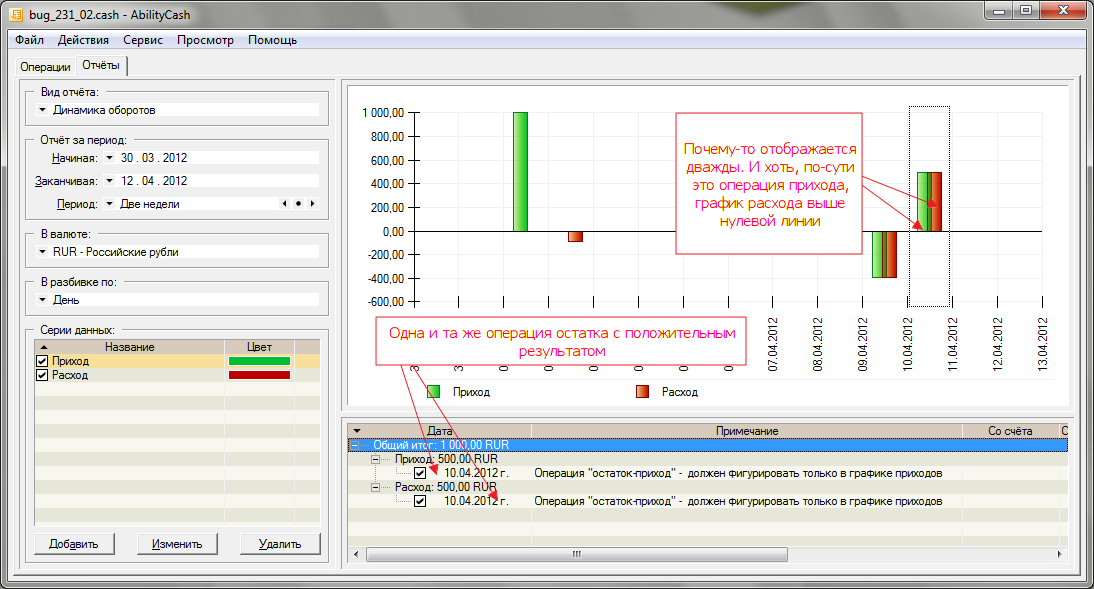Click the green color swatch for Приход
Image resolution: width=1094 pixels, height=589 pixels.
tap(259, 361)
